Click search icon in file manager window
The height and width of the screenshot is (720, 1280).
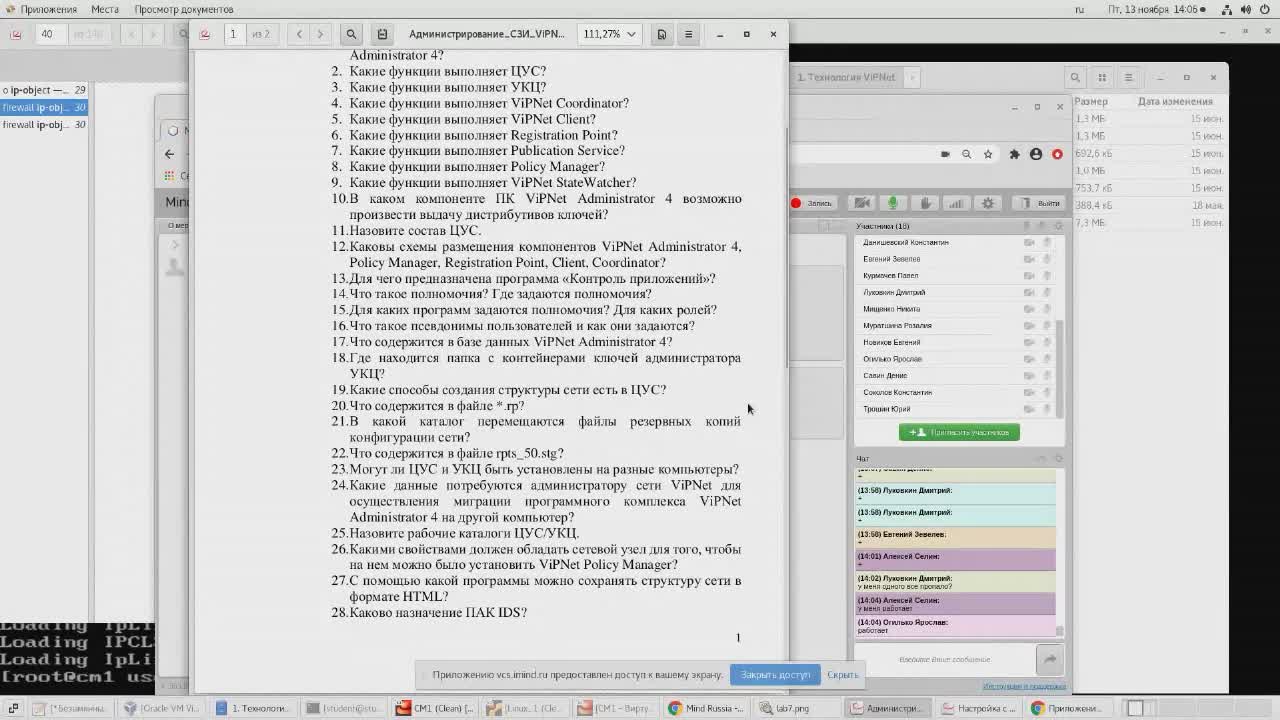[x=1075, y=77]
